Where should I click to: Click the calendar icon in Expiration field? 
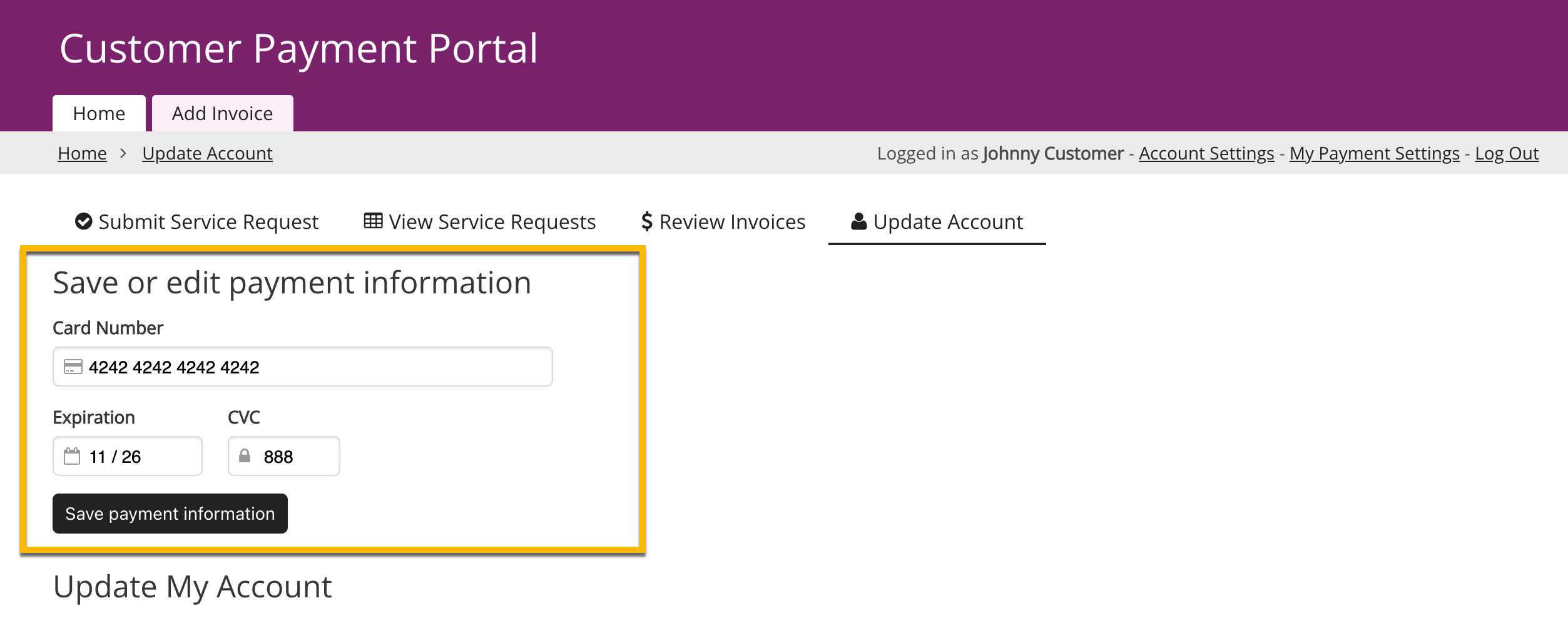tap(72, 457)
